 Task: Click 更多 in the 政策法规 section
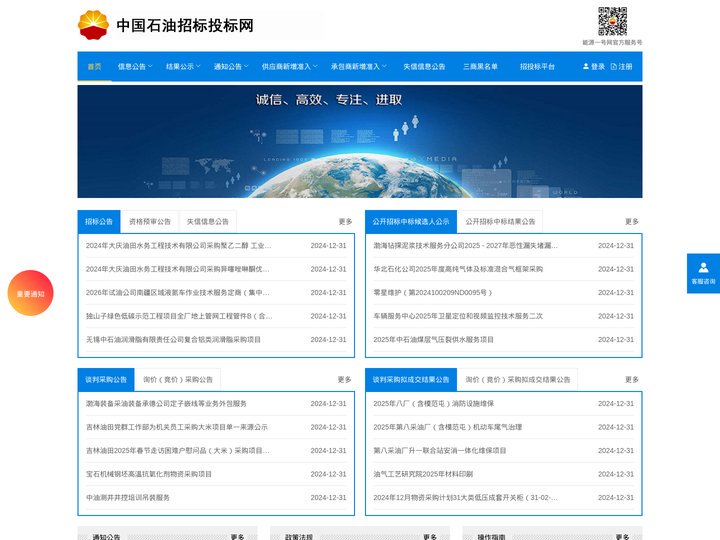coord(430,536)
